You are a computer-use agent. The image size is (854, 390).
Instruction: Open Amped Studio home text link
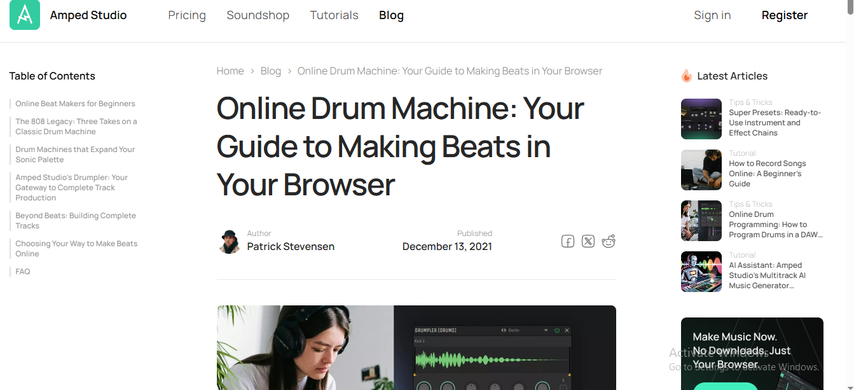click(x=88, y=15)
